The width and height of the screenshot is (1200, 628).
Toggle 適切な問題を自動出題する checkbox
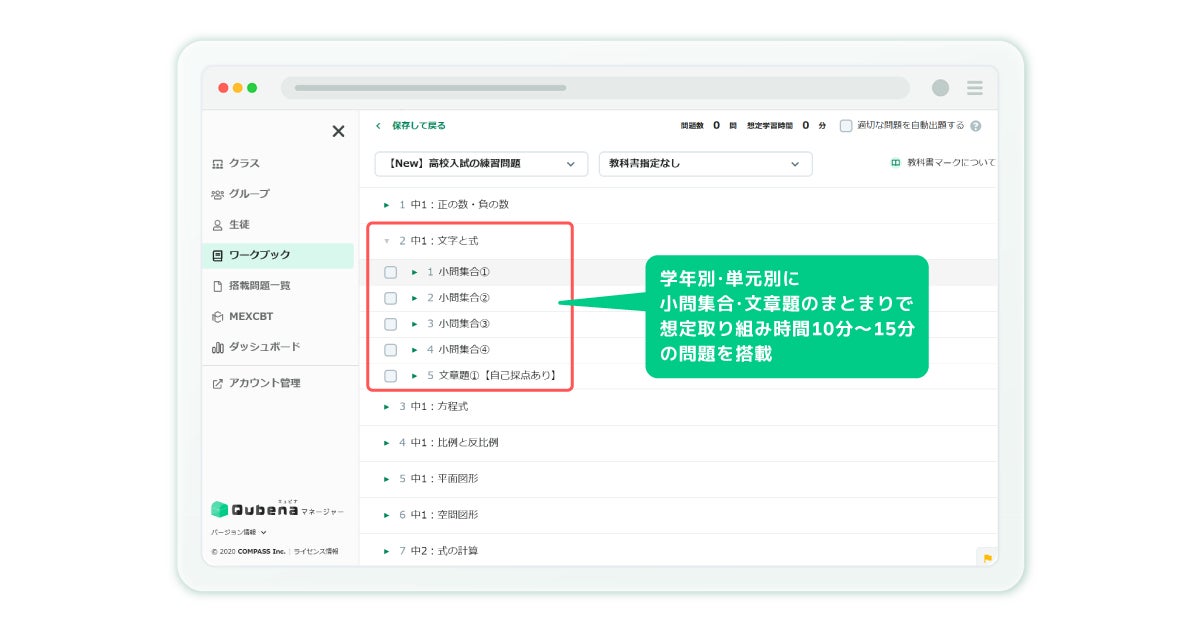(846, 126)
